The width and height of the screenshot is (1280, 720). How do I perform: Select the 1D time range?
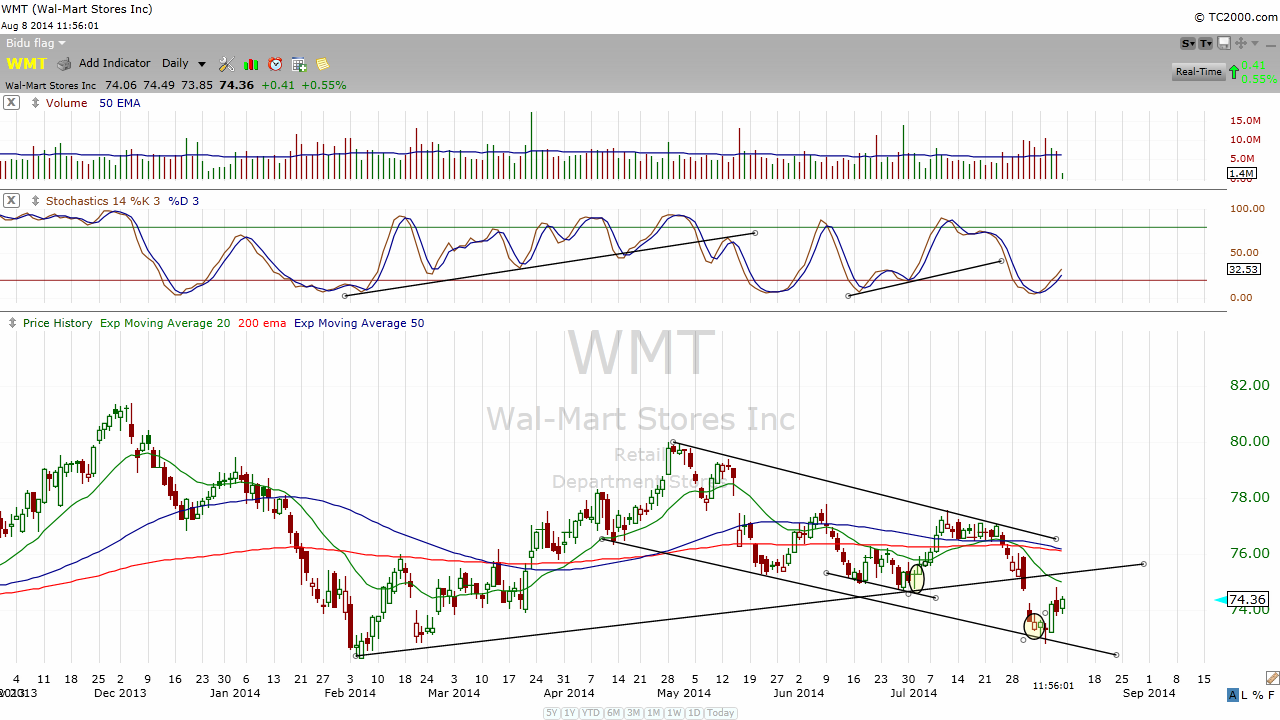click(x=693, y=713)
